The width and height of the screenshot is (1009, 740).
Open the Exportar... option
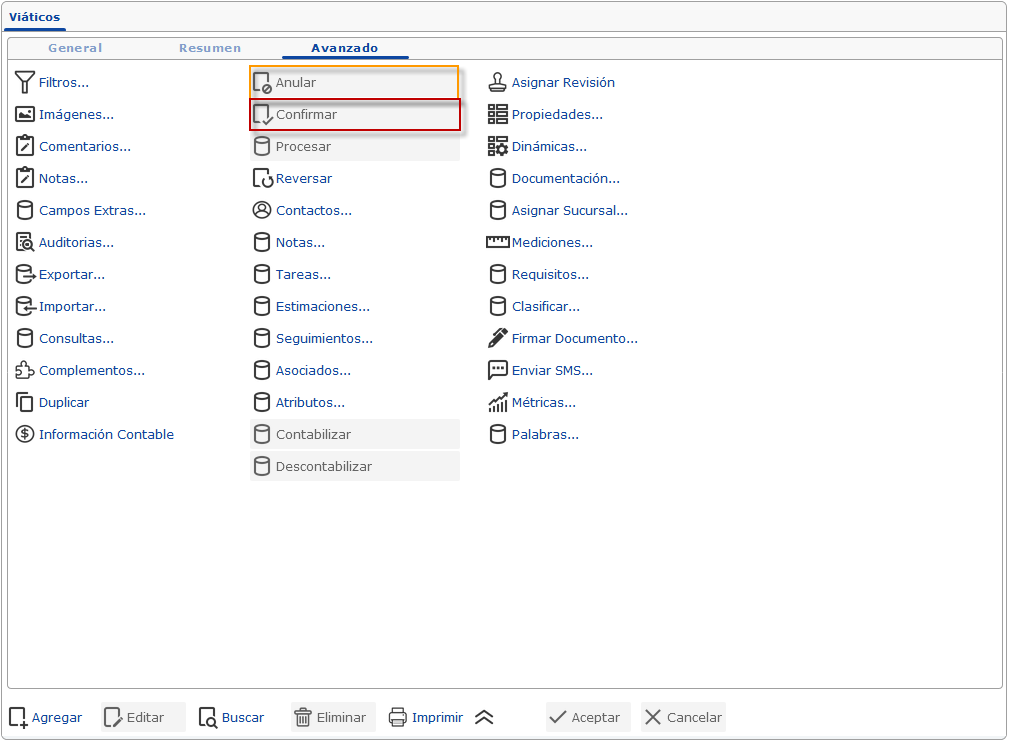(x=71, y=275)
